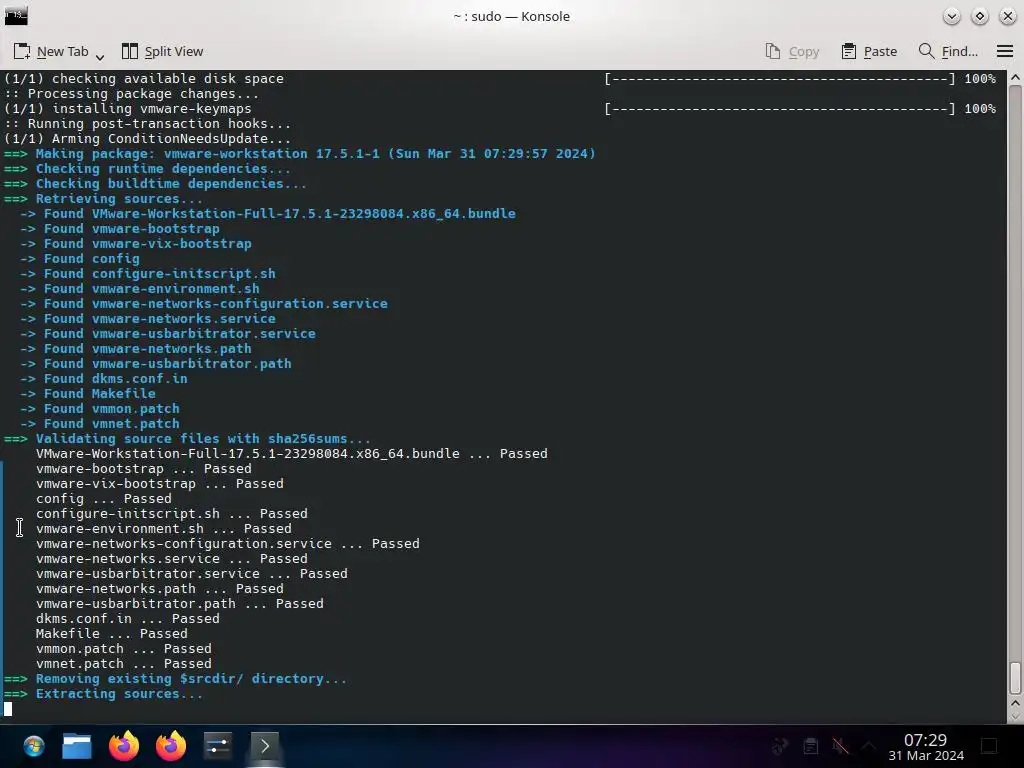The image size is (1024, 768).
Task: Click the scrollbar down arrow at bottom
Action: (x=1015, y=717)
